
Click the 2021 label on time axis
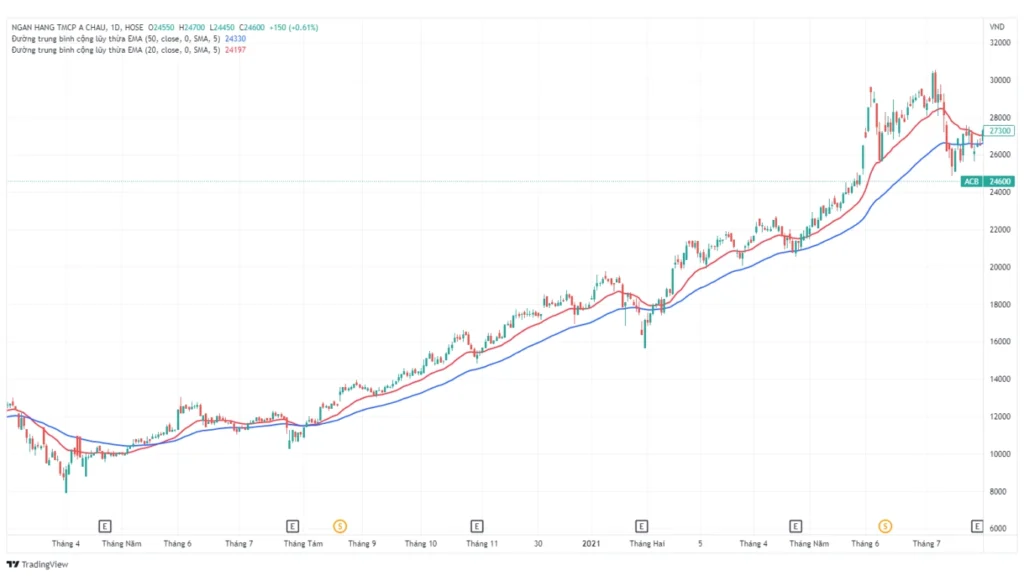point(591,544)
